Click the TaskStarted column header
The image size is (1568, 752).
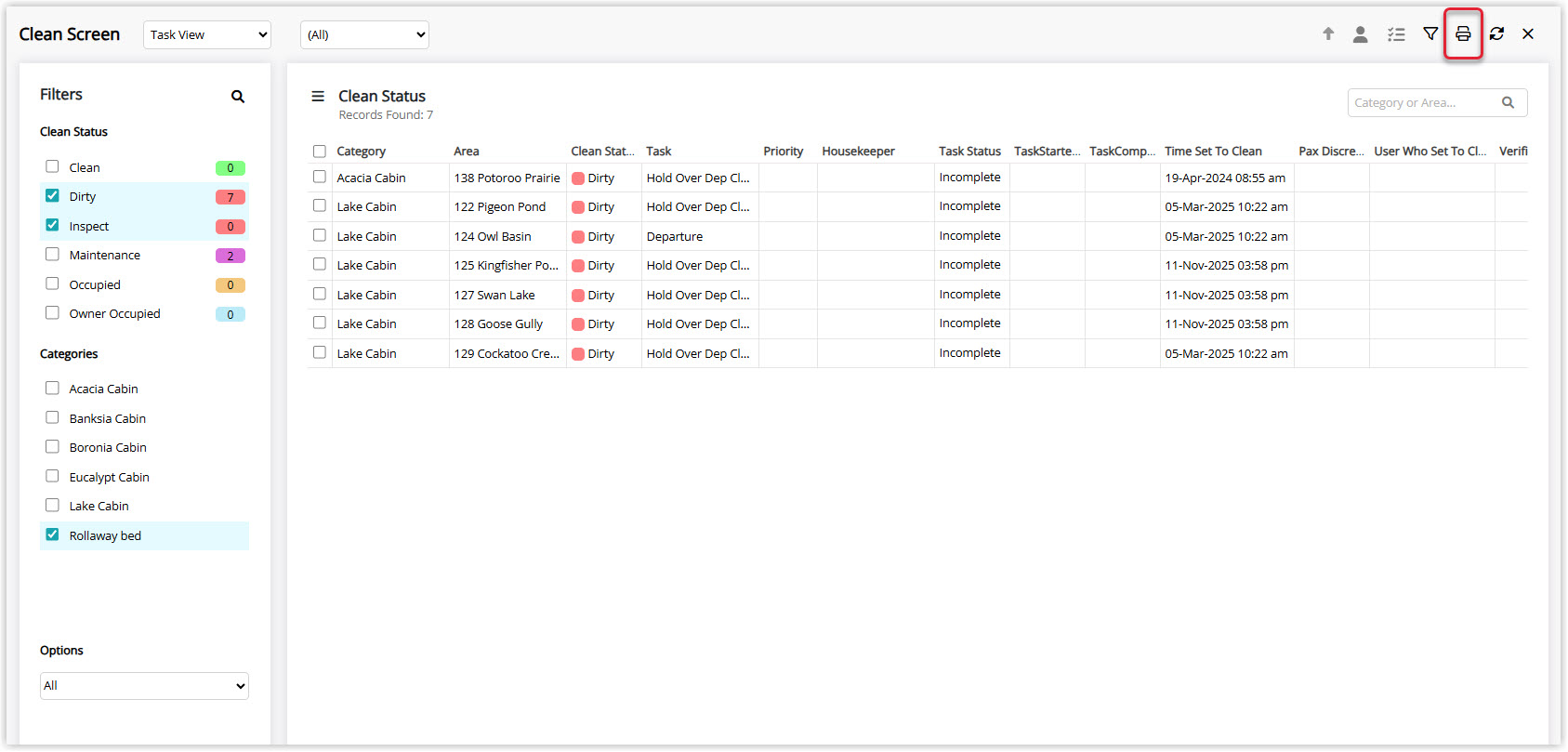click(1047, 152)
